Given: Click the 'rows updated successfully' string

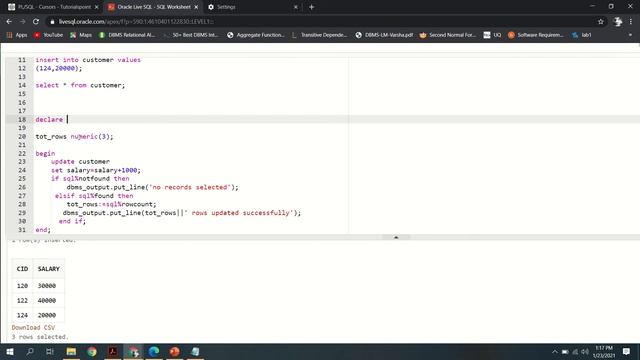Looking at the screenshot, I should click(239, 213).
